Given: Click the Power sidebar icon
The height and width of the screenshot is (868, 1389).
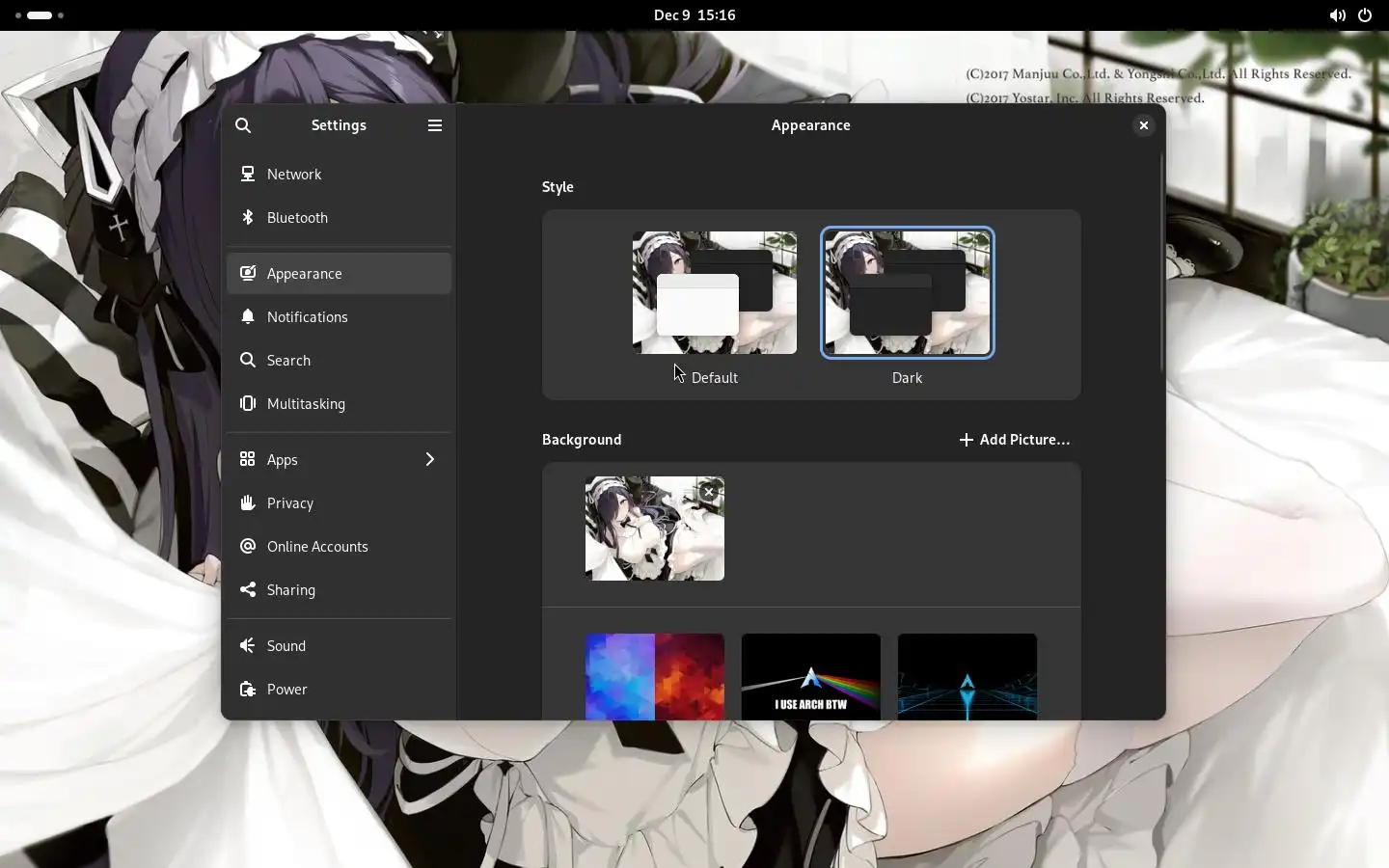Looking at the screenshot, I should [x=248, y=689].
